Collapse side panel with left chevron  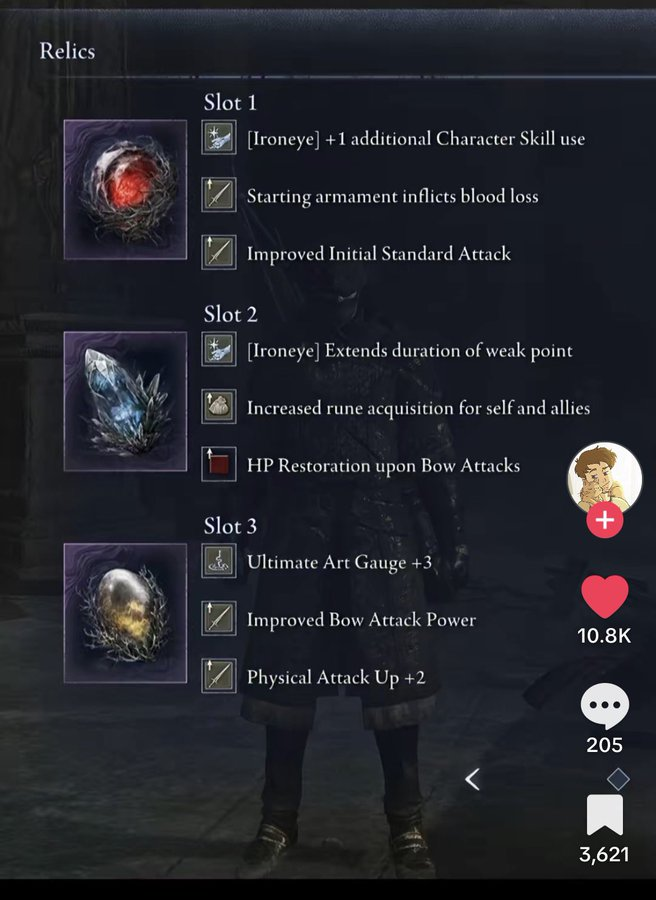[472, 779]
